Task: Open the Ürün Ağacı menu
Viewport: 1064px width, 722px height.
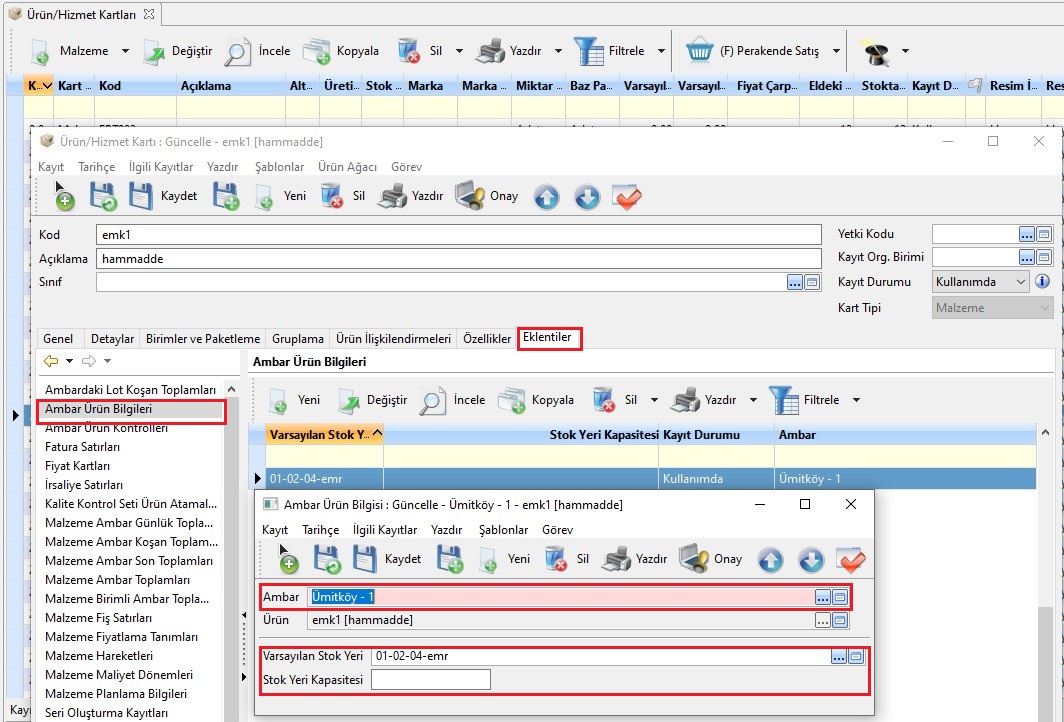Action: 347,167
